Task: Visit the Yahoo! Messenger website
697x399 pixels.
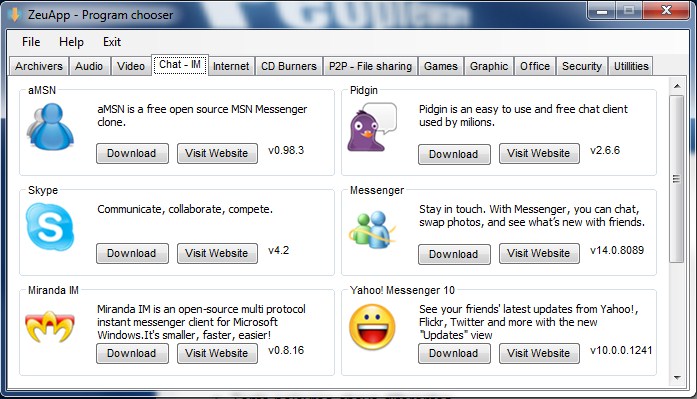Action: point(539,353)
